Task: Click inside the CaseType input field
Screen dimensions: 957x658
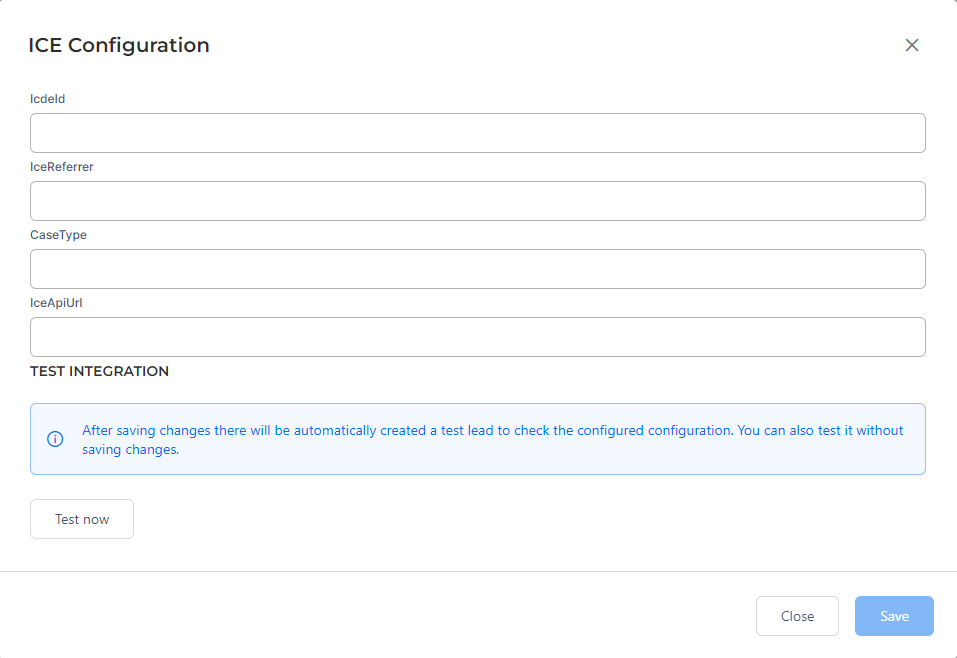Action: click(x=477, y=268)
